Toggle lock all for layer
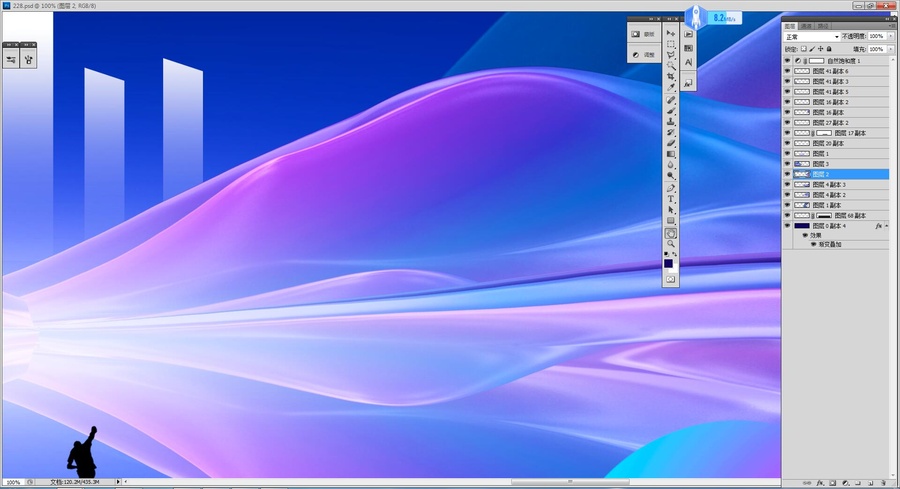Image resolution: width=900 pixels, height=489 pixels. click(829, 49)
